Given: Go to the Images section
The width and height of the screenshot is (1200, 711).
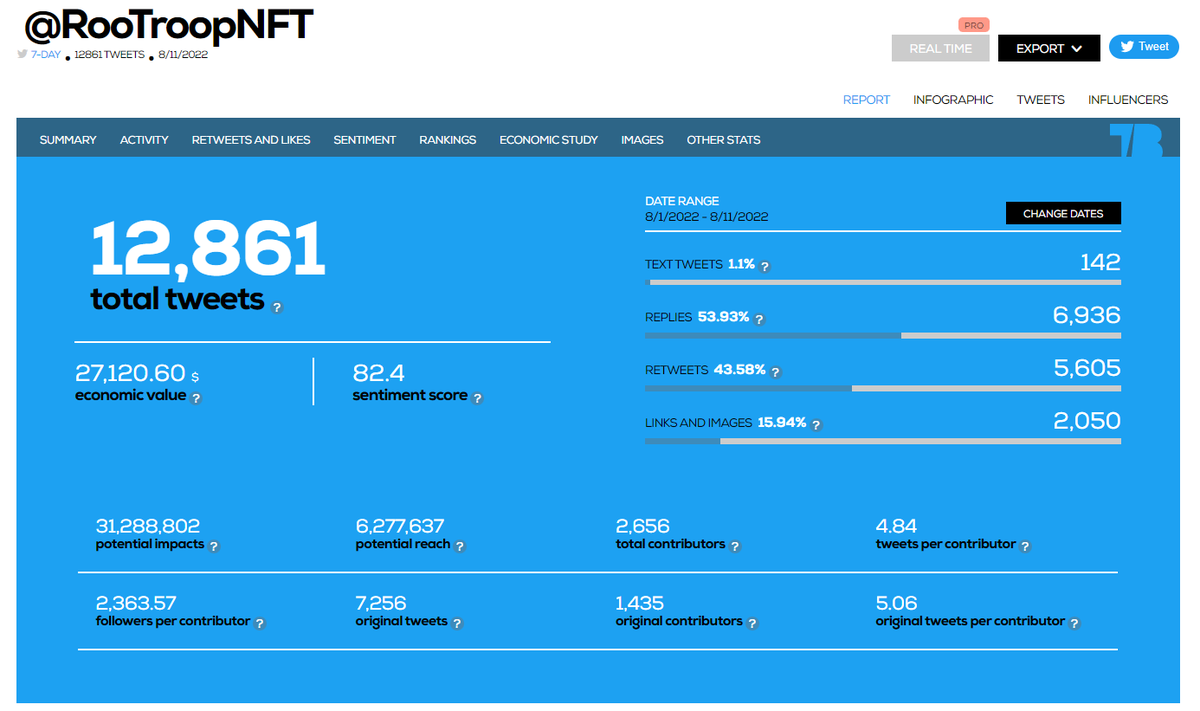Looking at the screenshot, I should (x=642, y=140).
